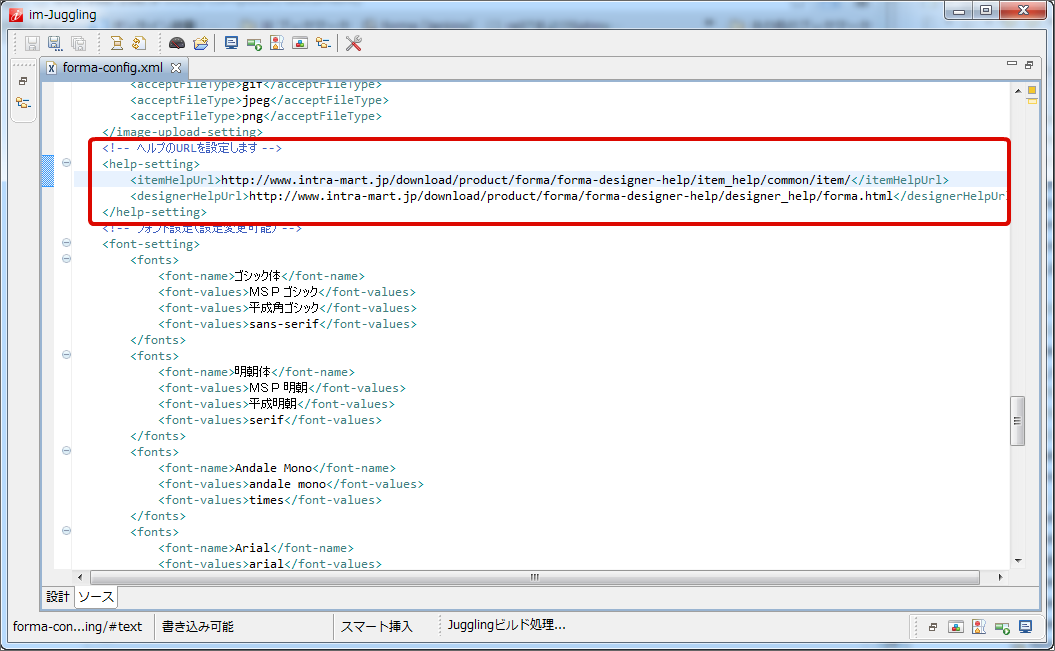Select the forma-config.xml editor tab
The image size is (1055, 651).
[113, 68]
